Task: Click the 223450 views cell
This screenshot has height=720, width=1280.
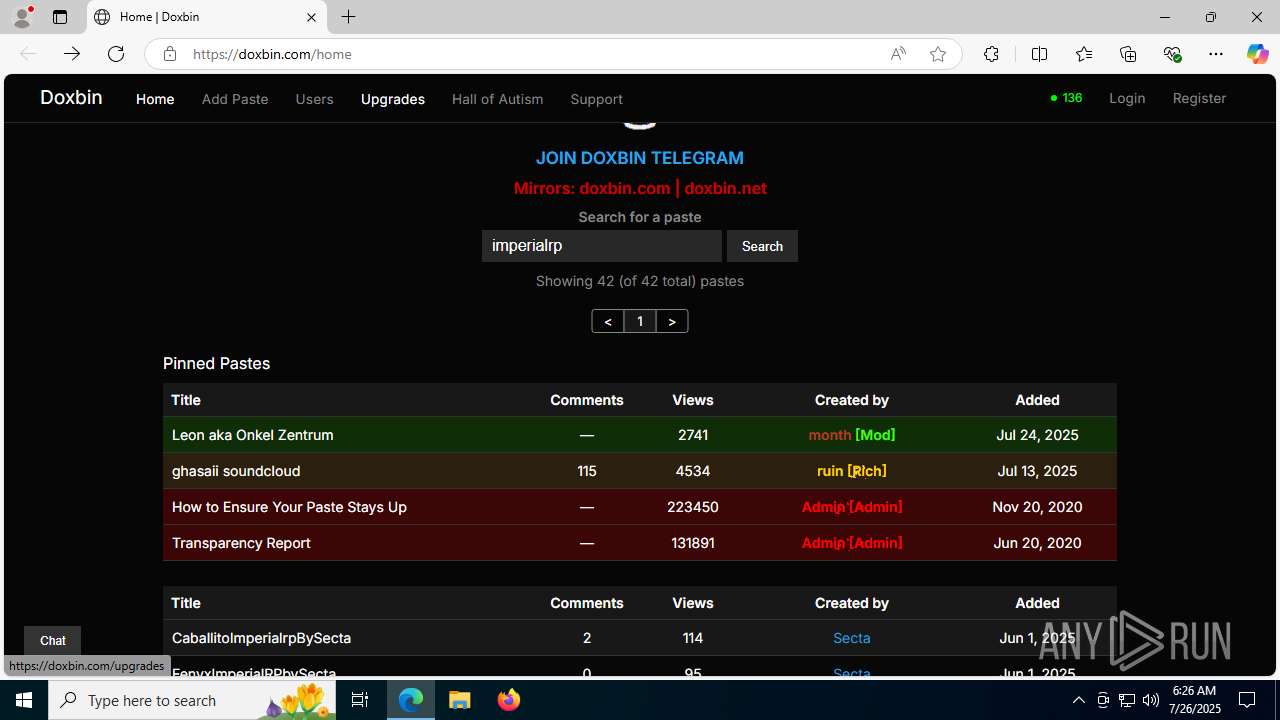Action: point(693,507)
